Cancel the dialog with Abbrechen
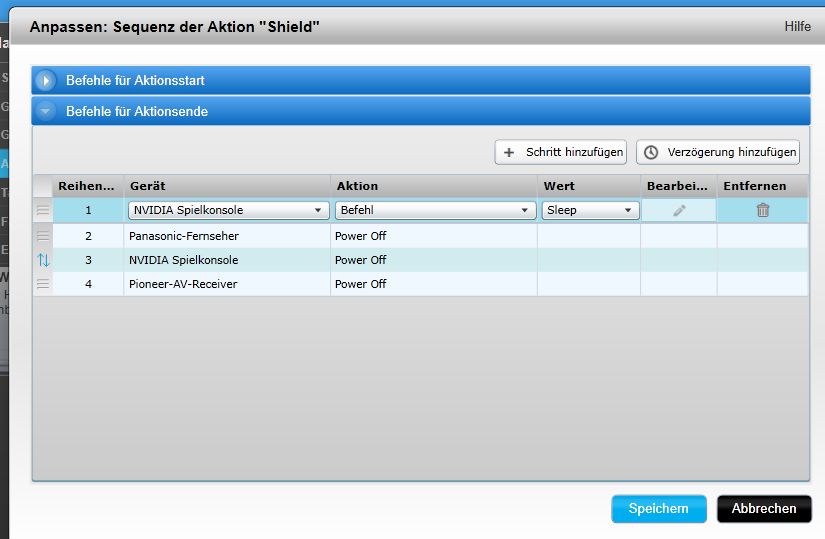 point(764,508)
